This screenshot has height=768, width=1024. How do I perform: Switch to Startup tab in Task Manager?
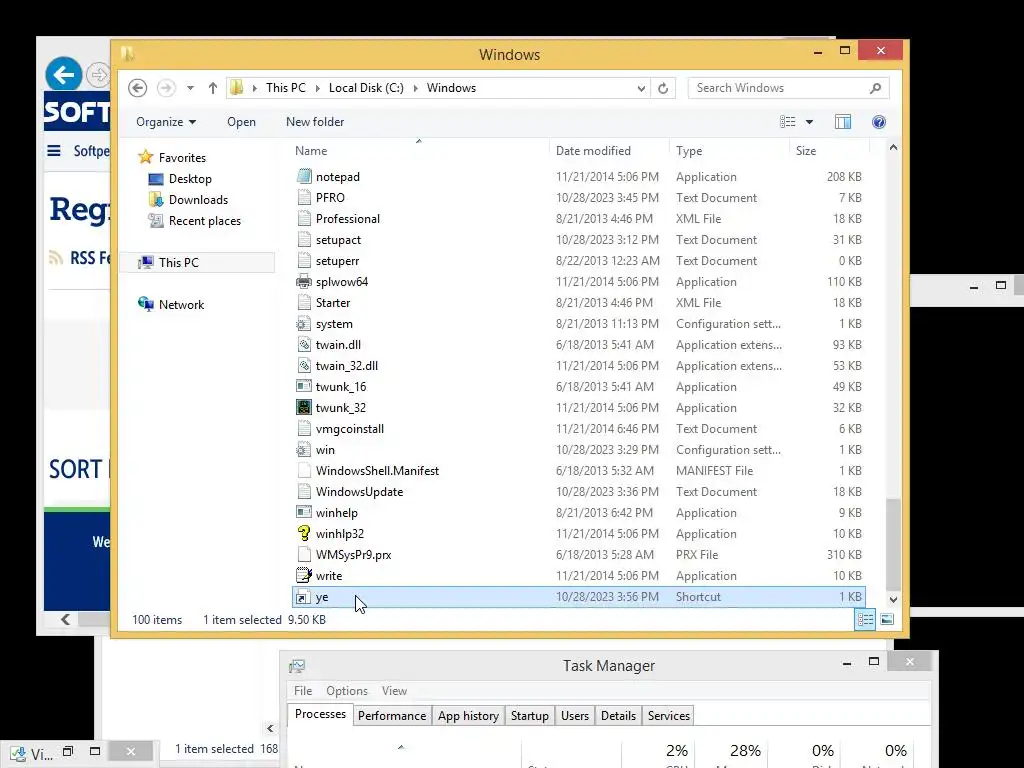530,716
